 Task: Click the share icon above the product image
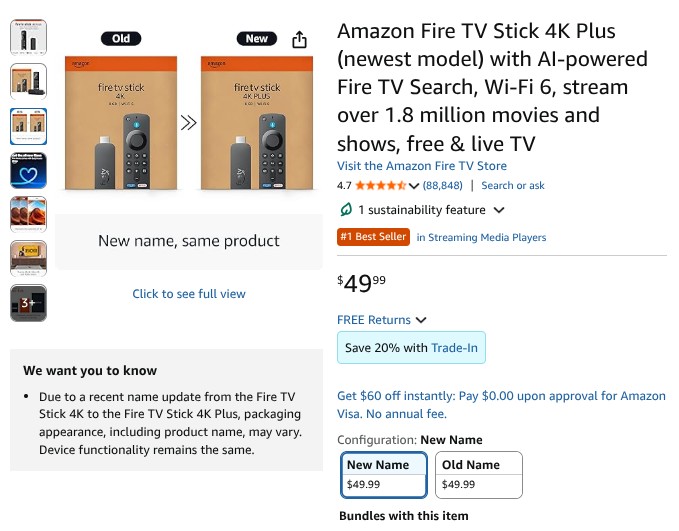(x=299, y=40)
